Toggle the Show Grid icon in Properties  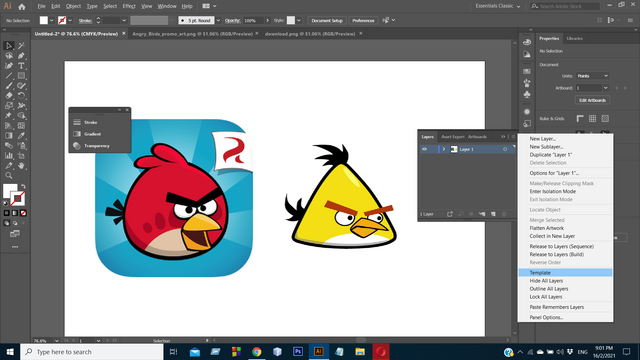click(592, 118)
